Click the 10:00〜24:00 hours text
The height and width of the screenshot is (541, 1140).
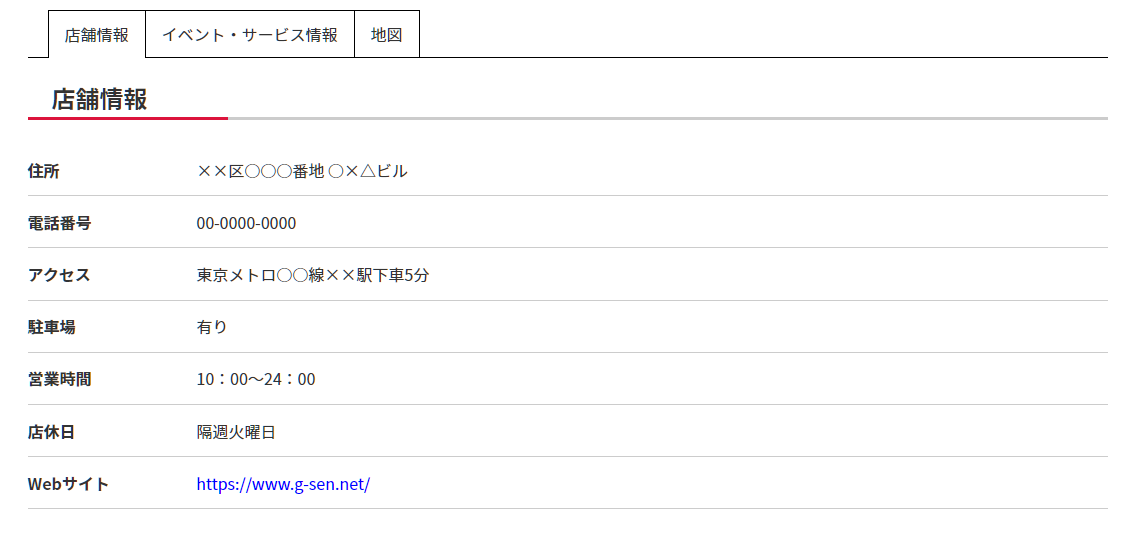(x=256, y=380)
